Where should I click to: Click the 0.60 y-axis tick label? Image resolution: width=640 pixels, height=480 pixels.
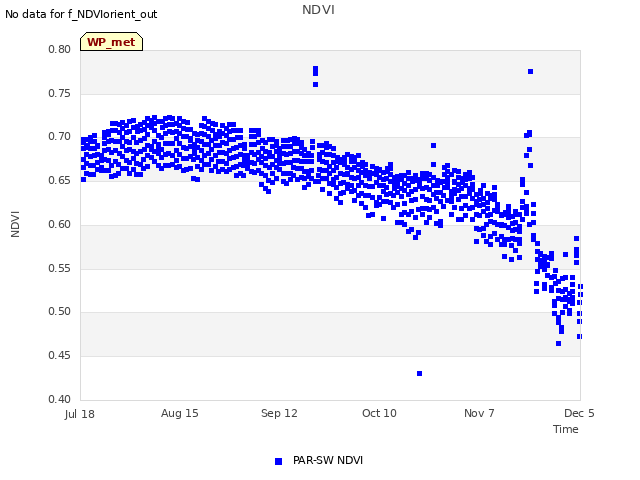tap(60, 224)
